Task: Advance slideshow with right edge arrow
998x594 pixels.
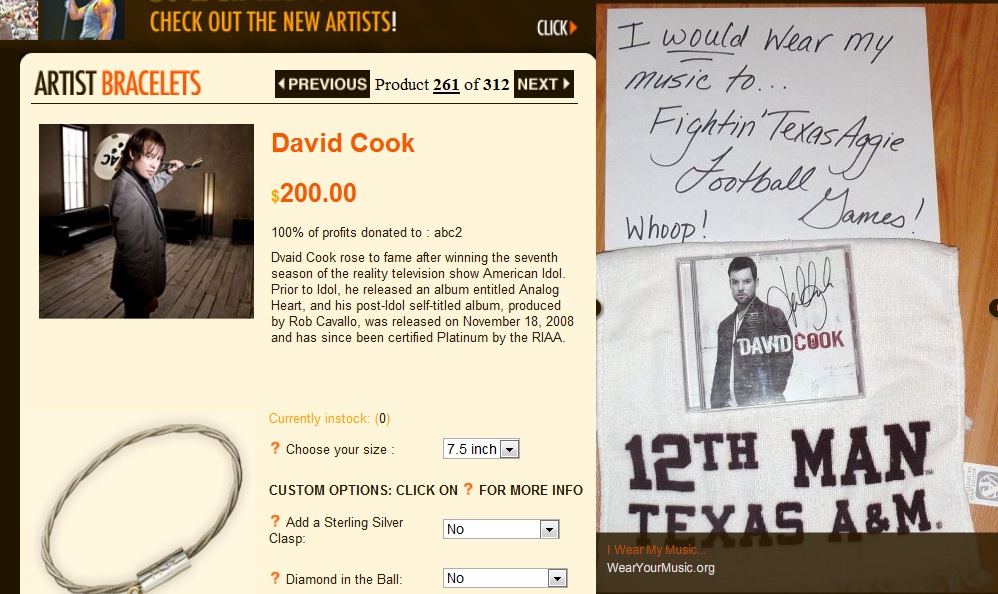Action: (x=994, y=308)
